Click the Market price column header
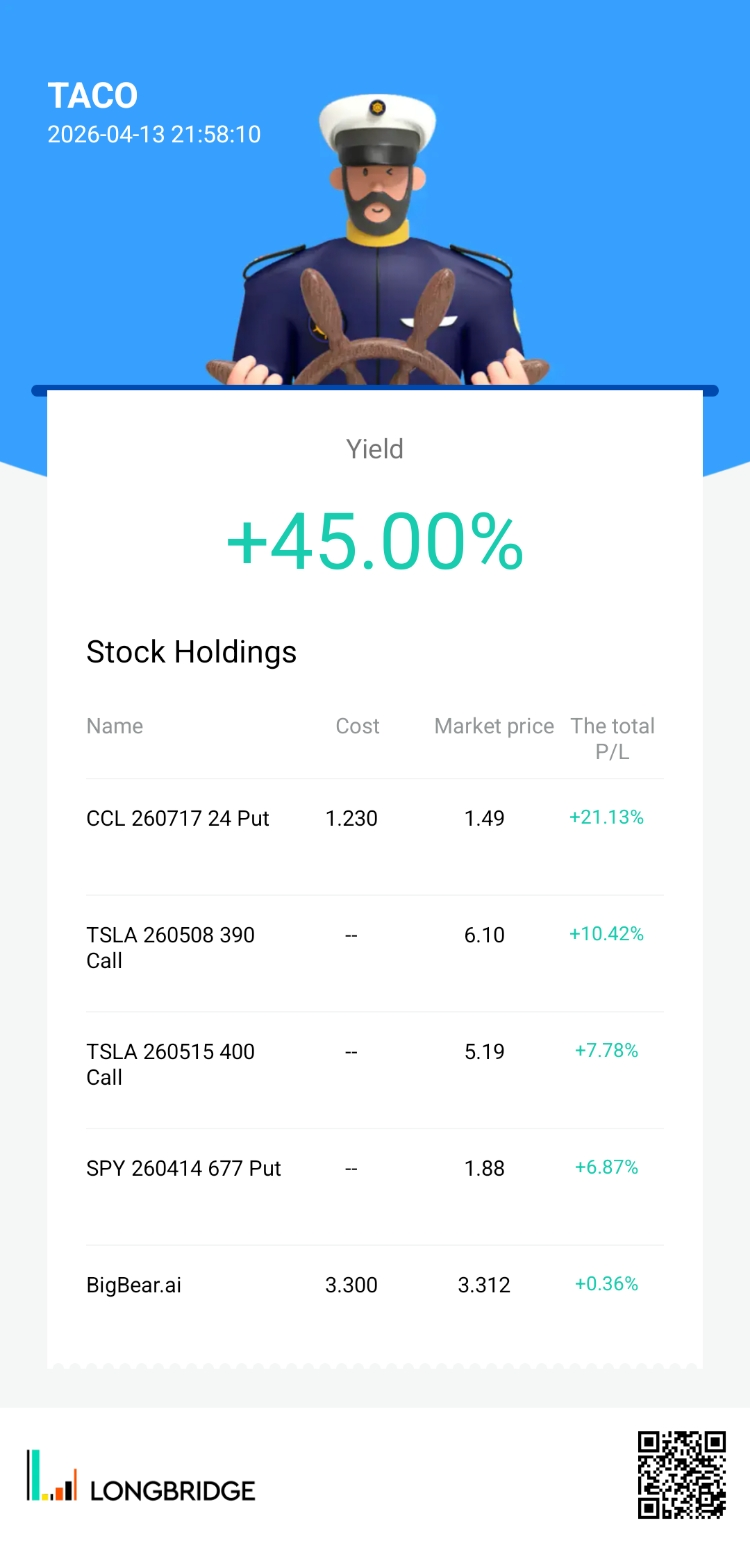Image resolution: width=750 pixels, height=1543 pixels. [494, 726]
